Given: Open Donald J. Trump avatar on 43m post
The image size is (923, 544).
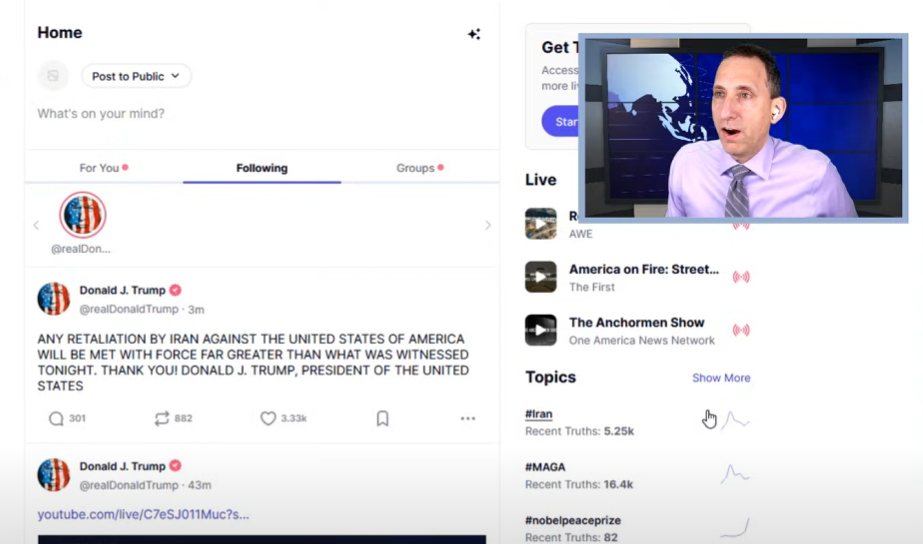Looking at the screenshot, I should [x=54, y=475].
